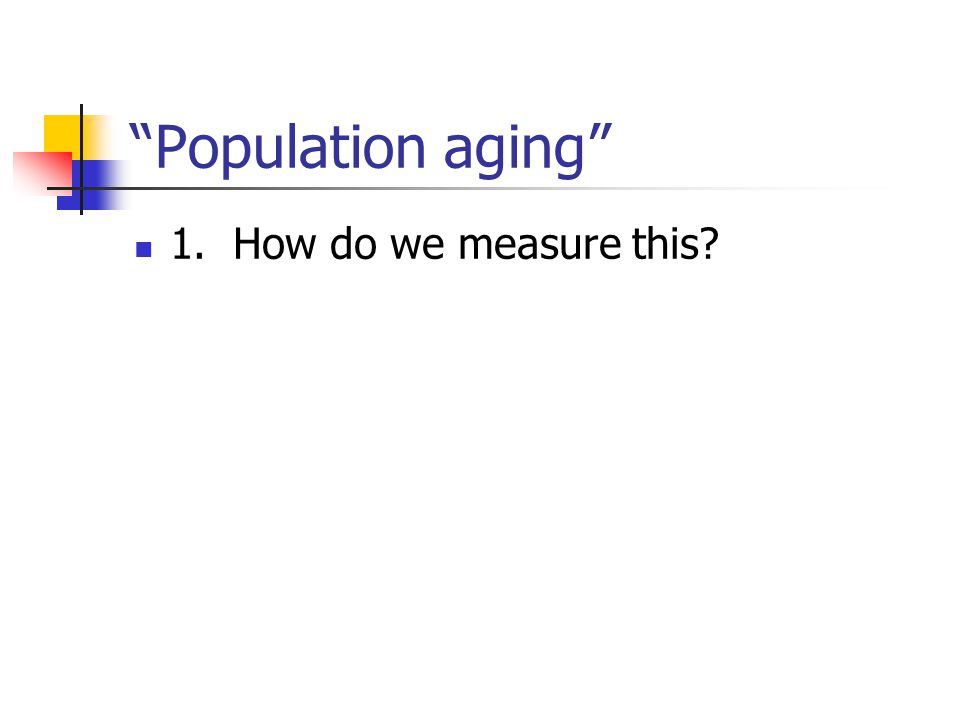Click the crossing point of the black lines
The width and height of the screenshot is (960, 720).
(81, 188)
